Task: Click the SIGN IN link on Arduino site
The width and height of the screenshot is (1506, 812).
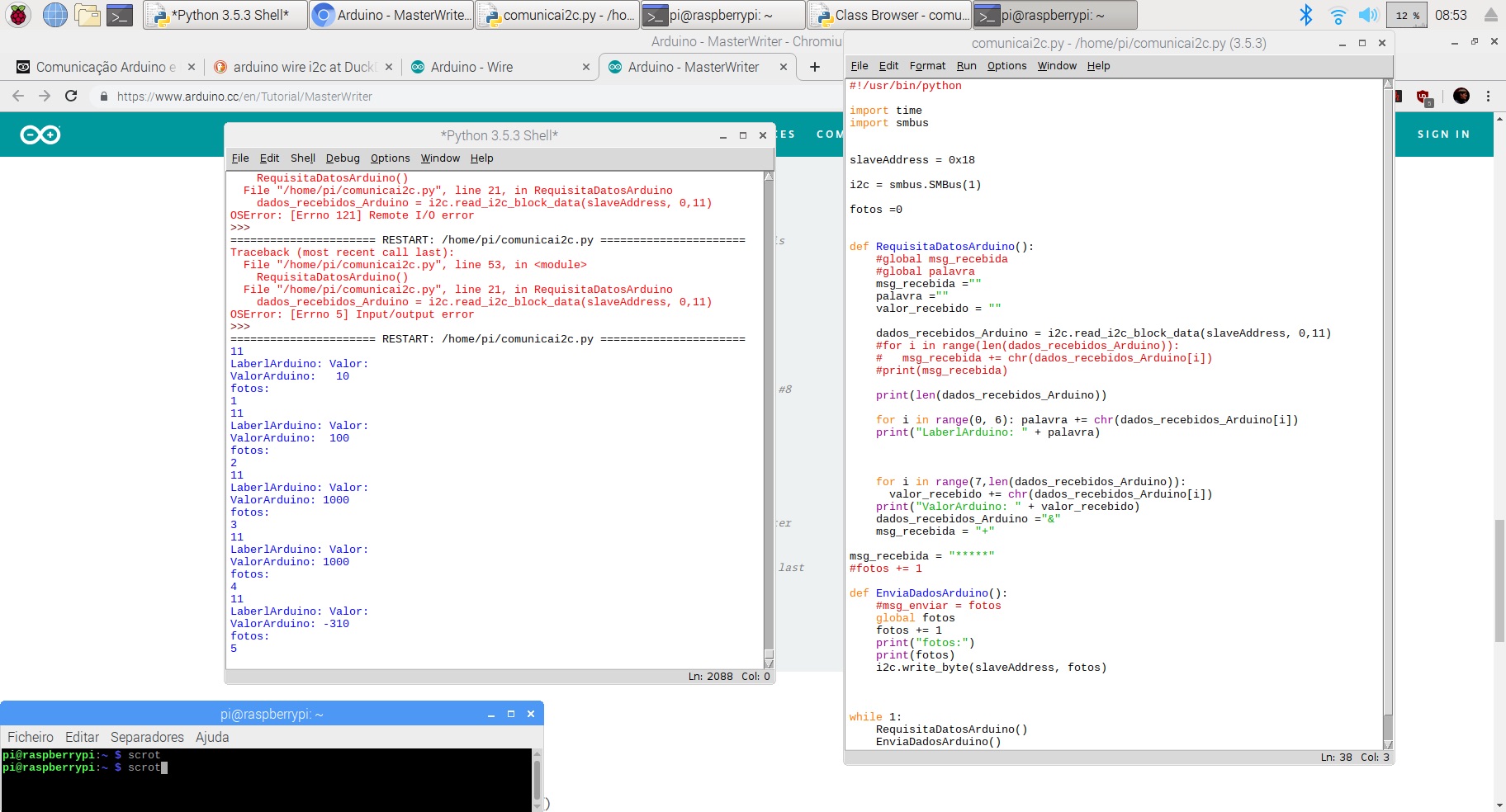Action: click(1443, 134)
